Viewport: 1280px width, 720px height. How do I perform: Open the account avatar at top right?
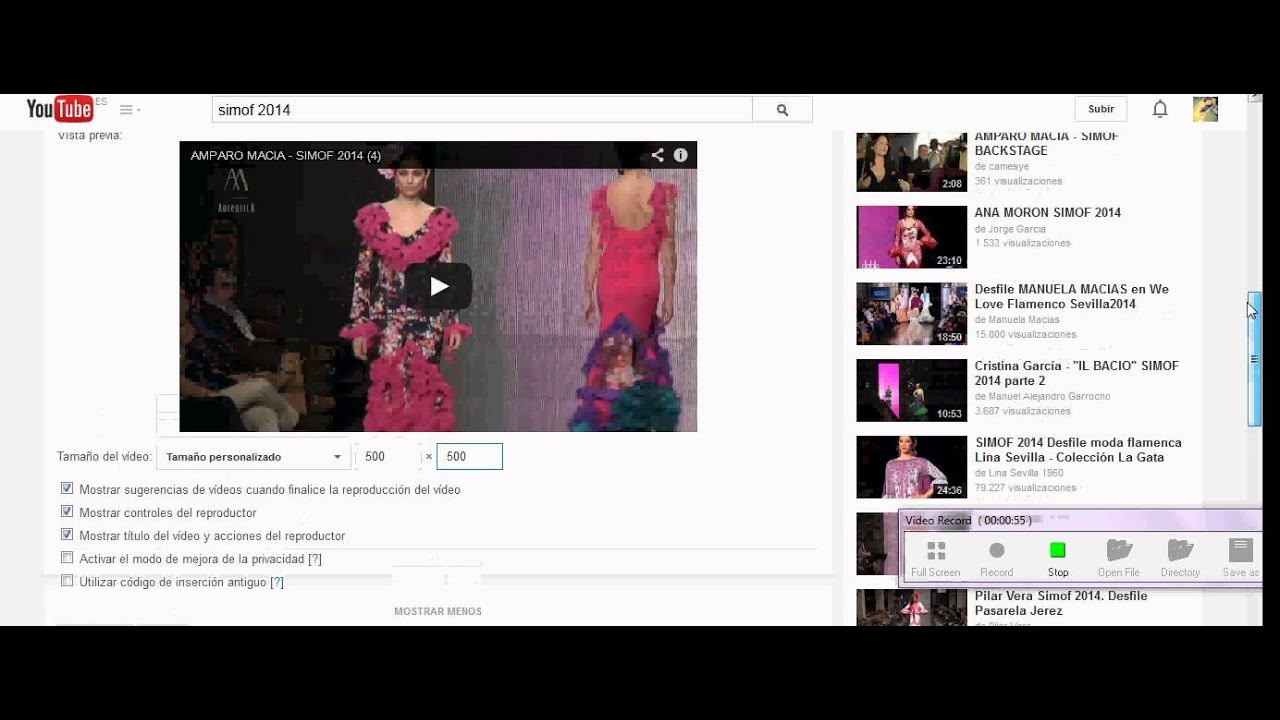tap(1205, 109)
